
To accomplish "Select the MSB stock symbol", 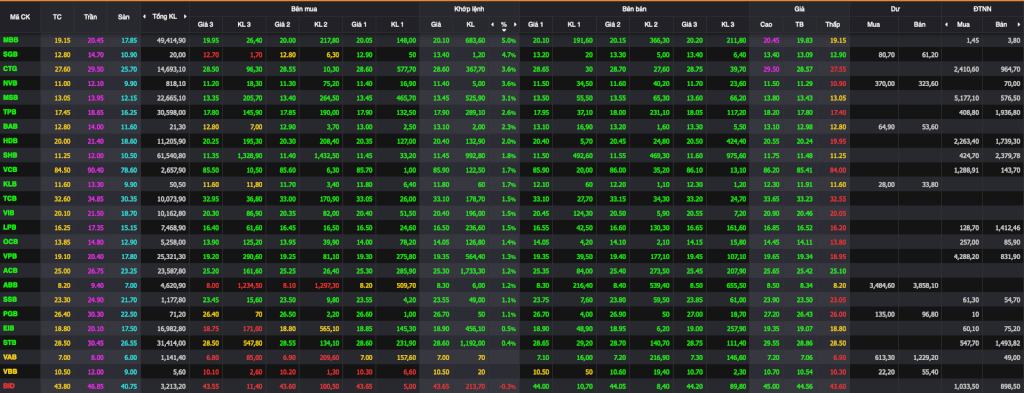I will (x=10, y=97).
